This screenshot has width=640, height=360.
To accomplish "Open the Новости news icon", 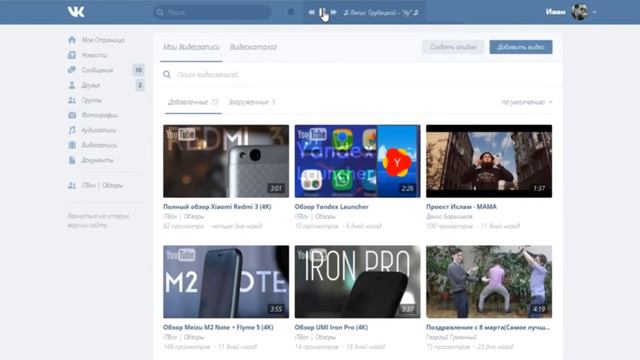I will pyautogui.click(x=72, y=55).
